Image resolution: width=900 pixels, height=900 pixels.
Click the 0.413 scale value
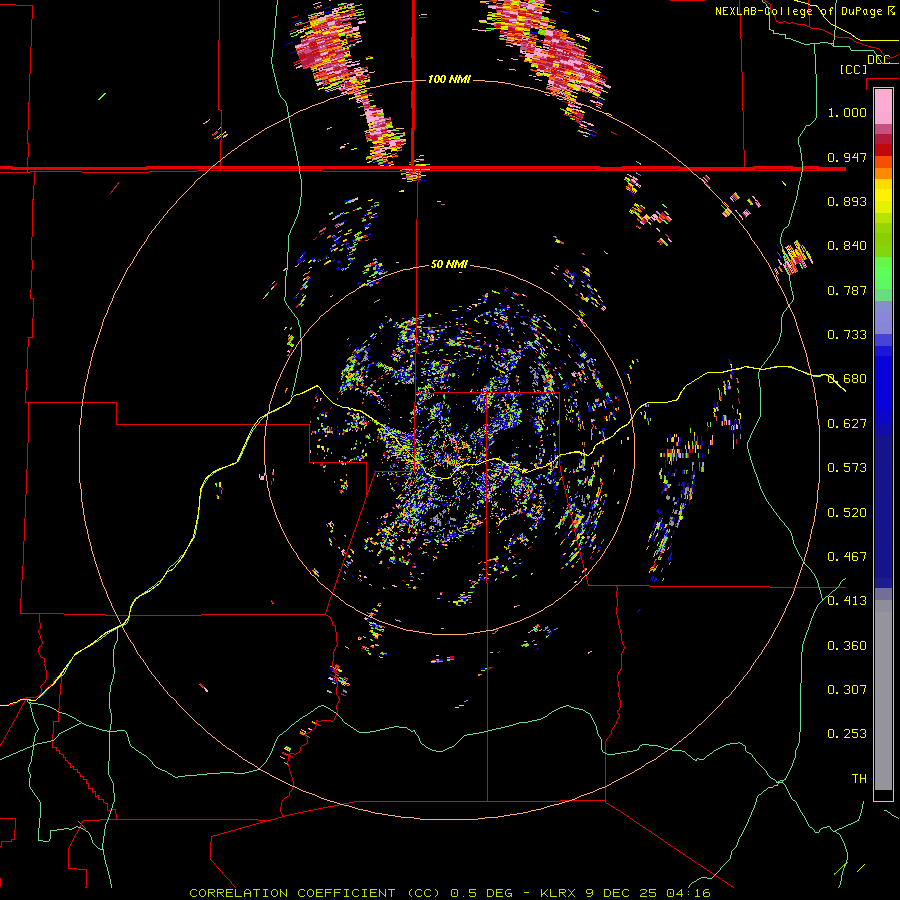tap(847, 601)
